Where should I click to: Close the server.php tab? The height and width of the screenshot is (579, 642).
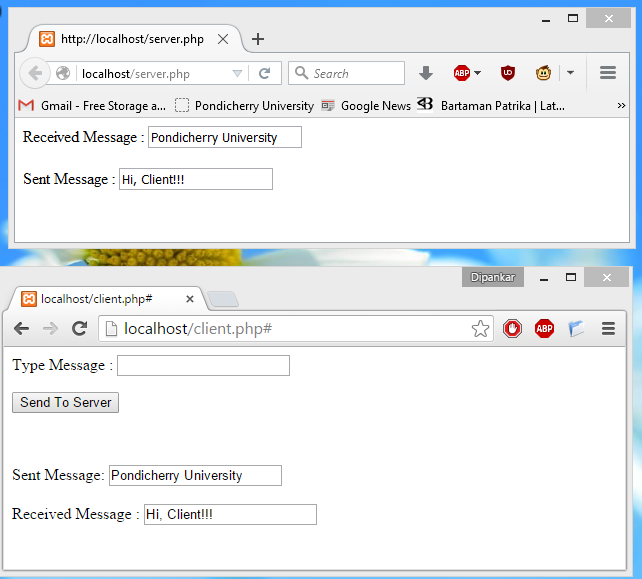click(x=223, y=39)
